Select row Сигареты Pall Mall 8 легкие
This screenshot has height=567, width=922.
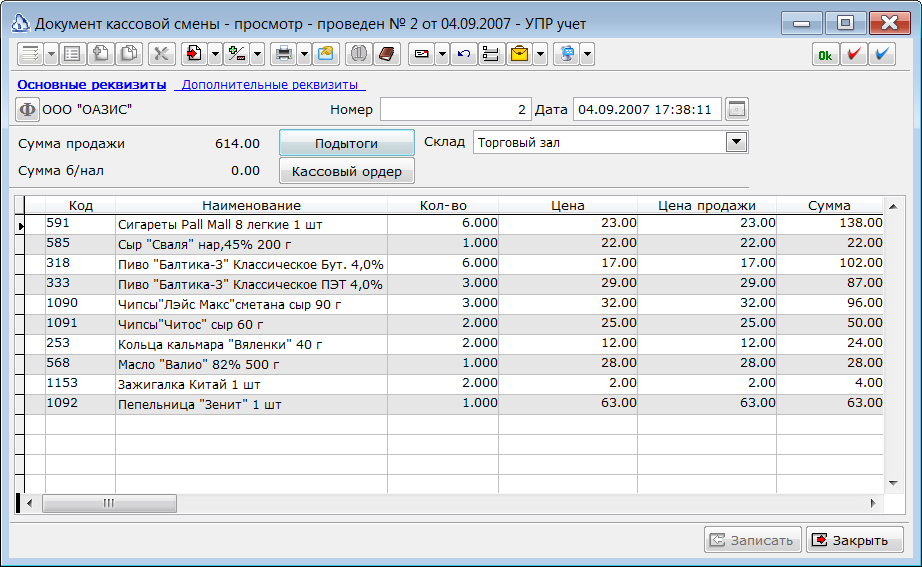tap(453, 224)
